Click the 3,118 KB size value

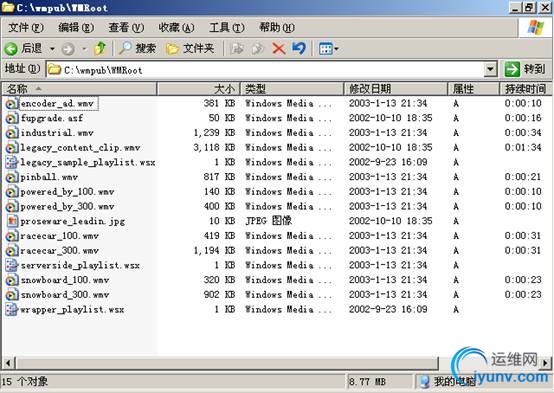click(x=214, y=147)
